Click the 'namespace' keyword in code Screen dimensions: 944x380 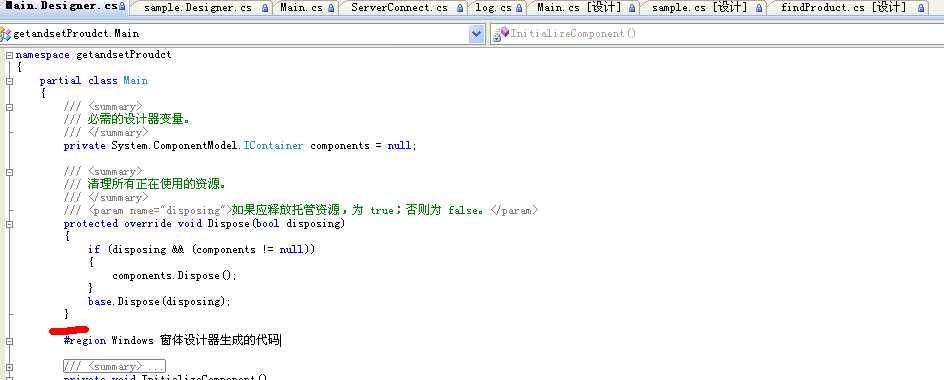pos(43,55)
